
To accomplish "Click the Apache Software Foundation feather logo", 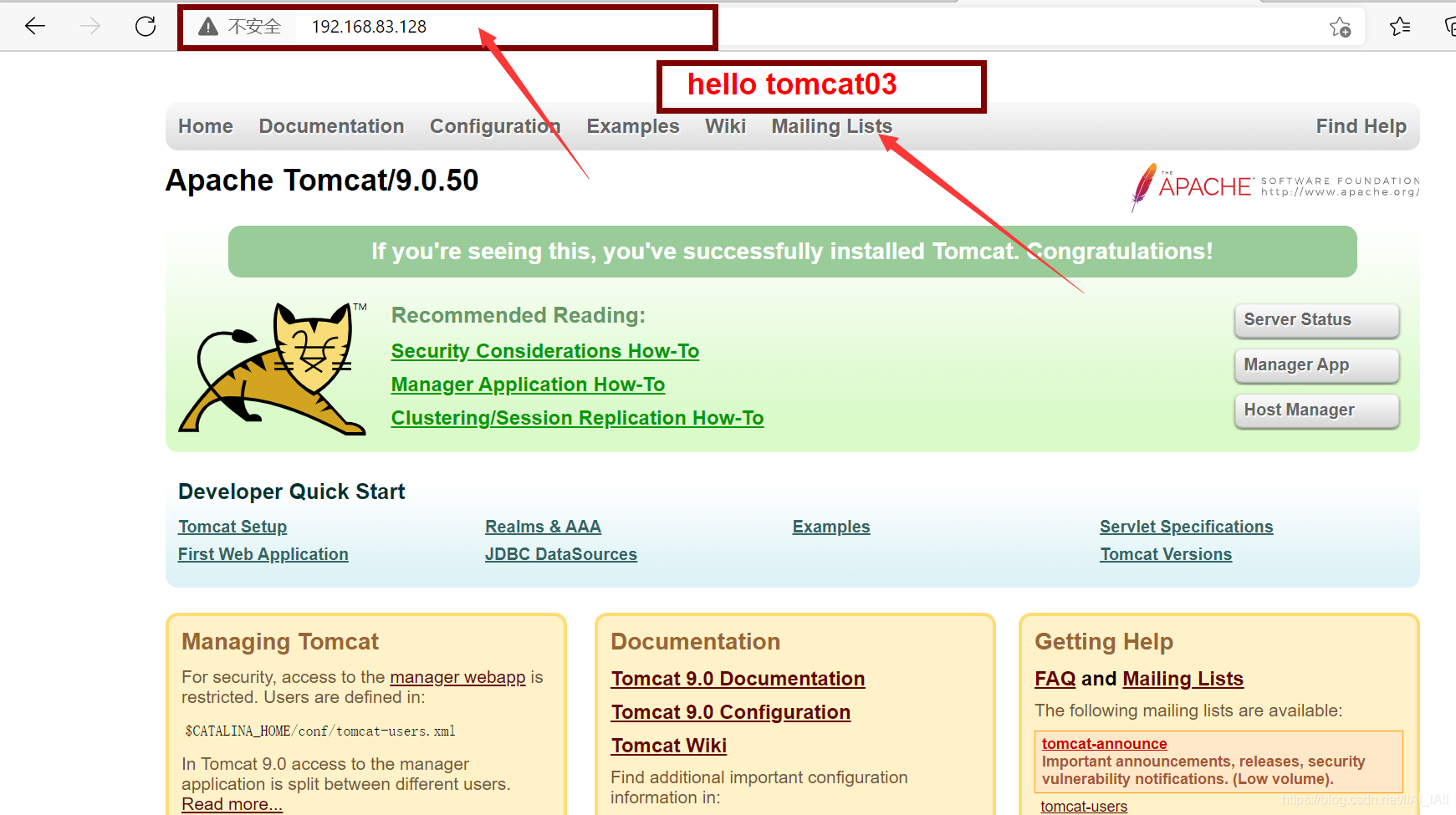I will tap(1275, 186).
